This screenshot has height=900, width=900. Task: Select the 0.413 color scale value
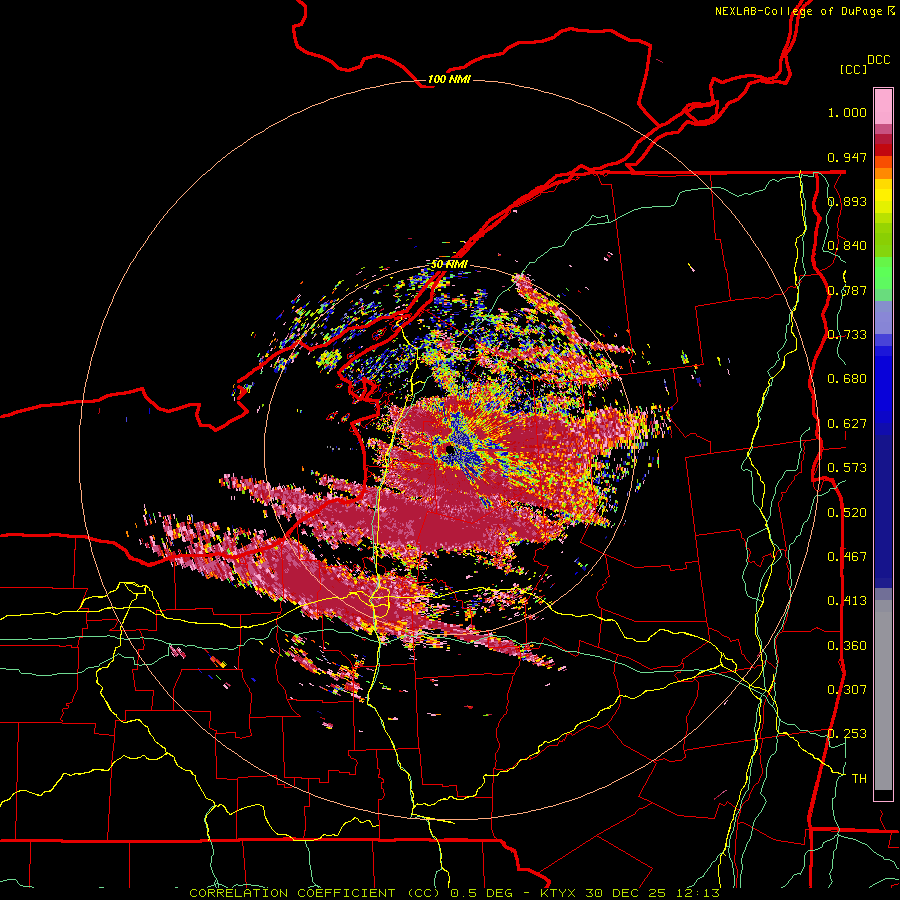click(847, 601)
